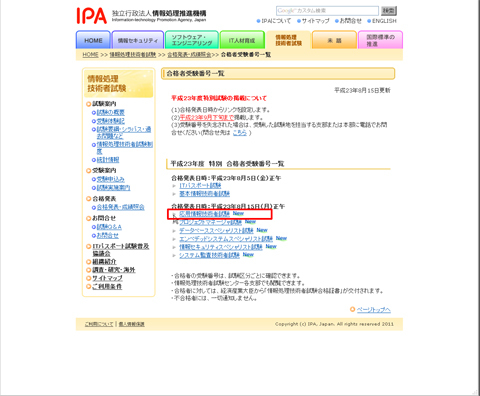The width and height of the screenshot is (480, 396).
Task: Open the プロジェクトマネージャ試験 results link
Action: (x=210, y=222)
